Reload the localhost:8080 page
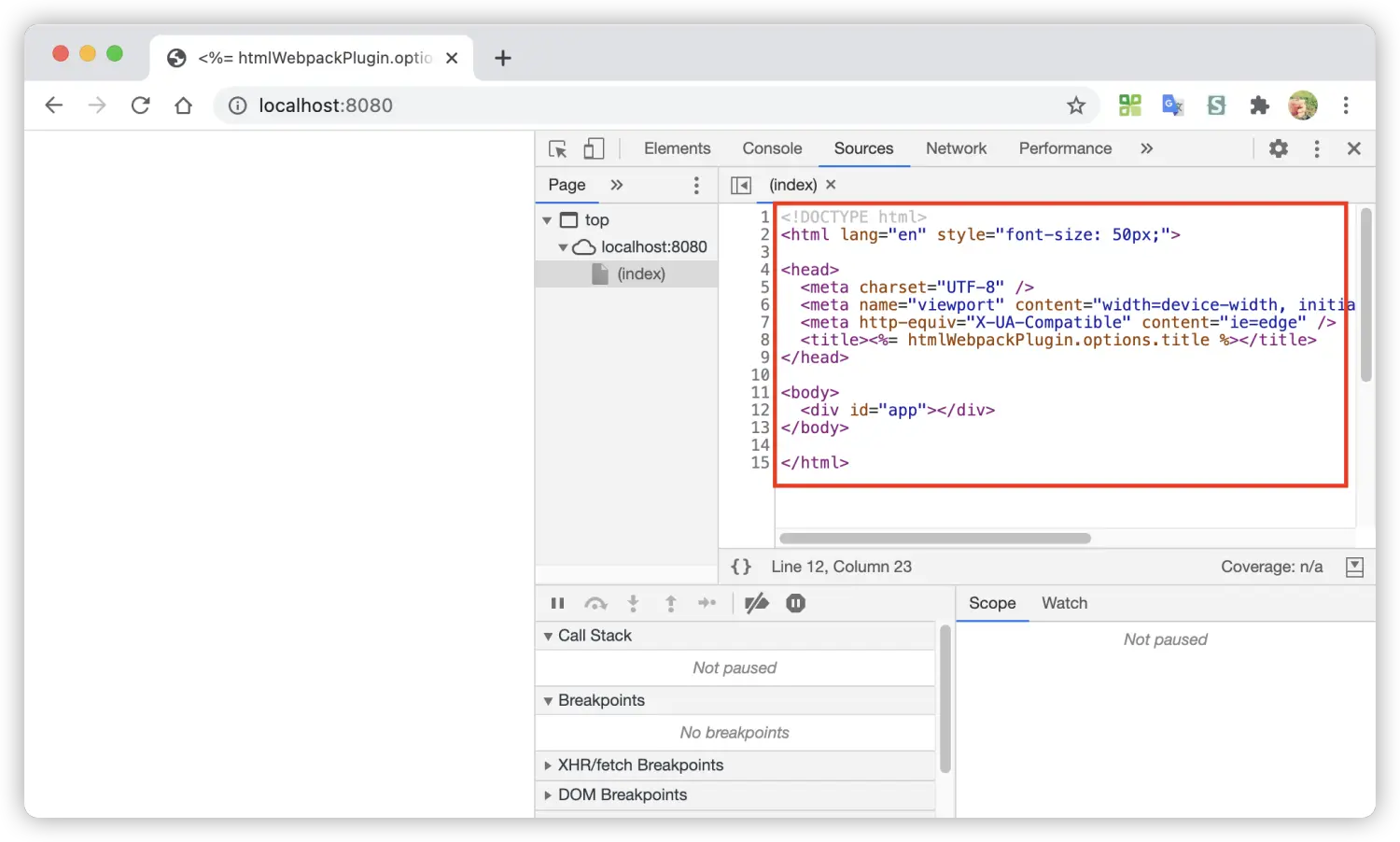Image resolution: width=1400 pixels, height=842 pixels. [140, 105]
